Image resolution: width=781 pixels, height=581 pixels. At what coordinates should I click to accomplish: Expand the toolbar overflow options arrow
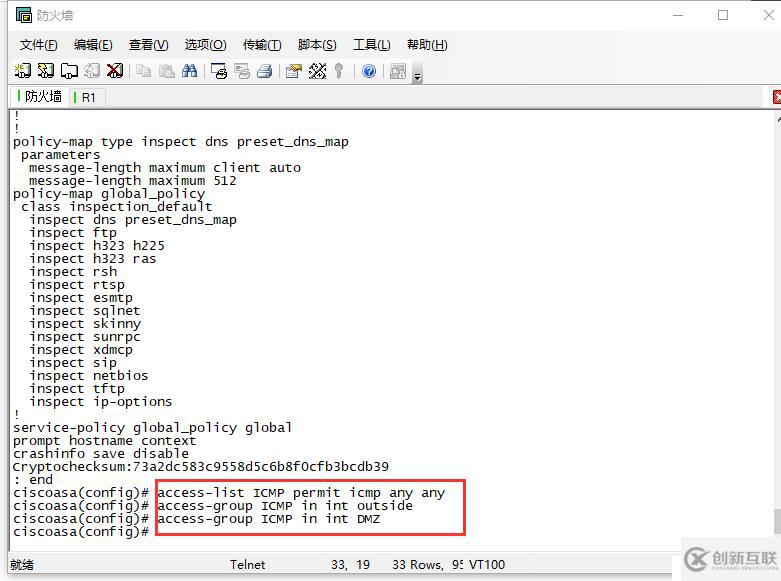pyautogui.click(x=418, y=76)
